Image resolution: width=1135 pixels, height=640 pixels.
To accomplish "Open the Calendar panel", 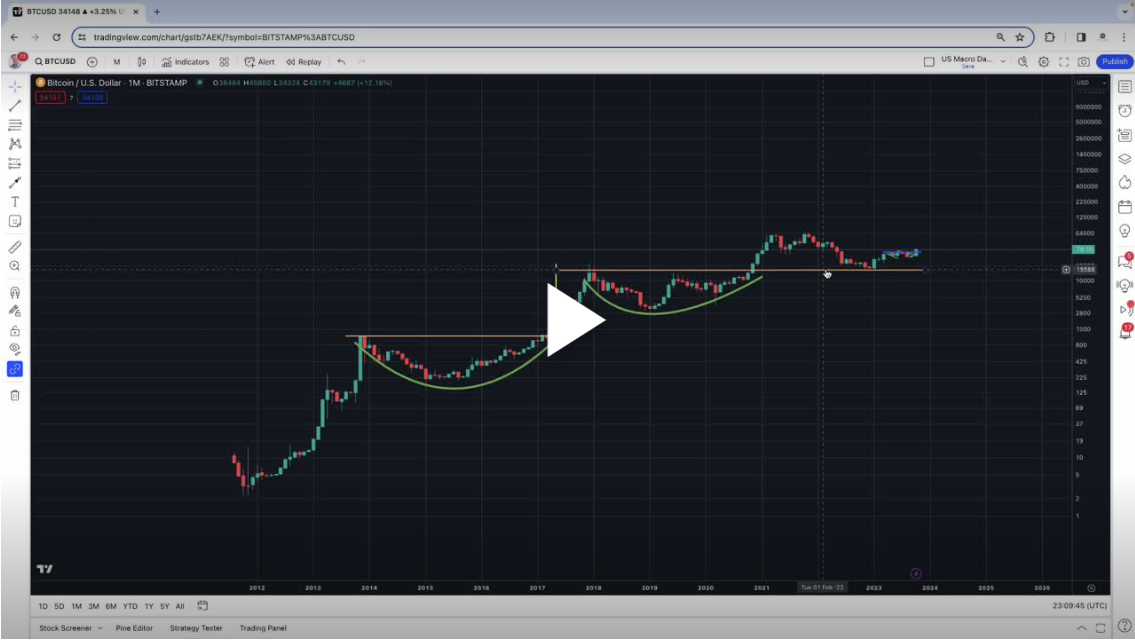I will (x=1122, y=207).
